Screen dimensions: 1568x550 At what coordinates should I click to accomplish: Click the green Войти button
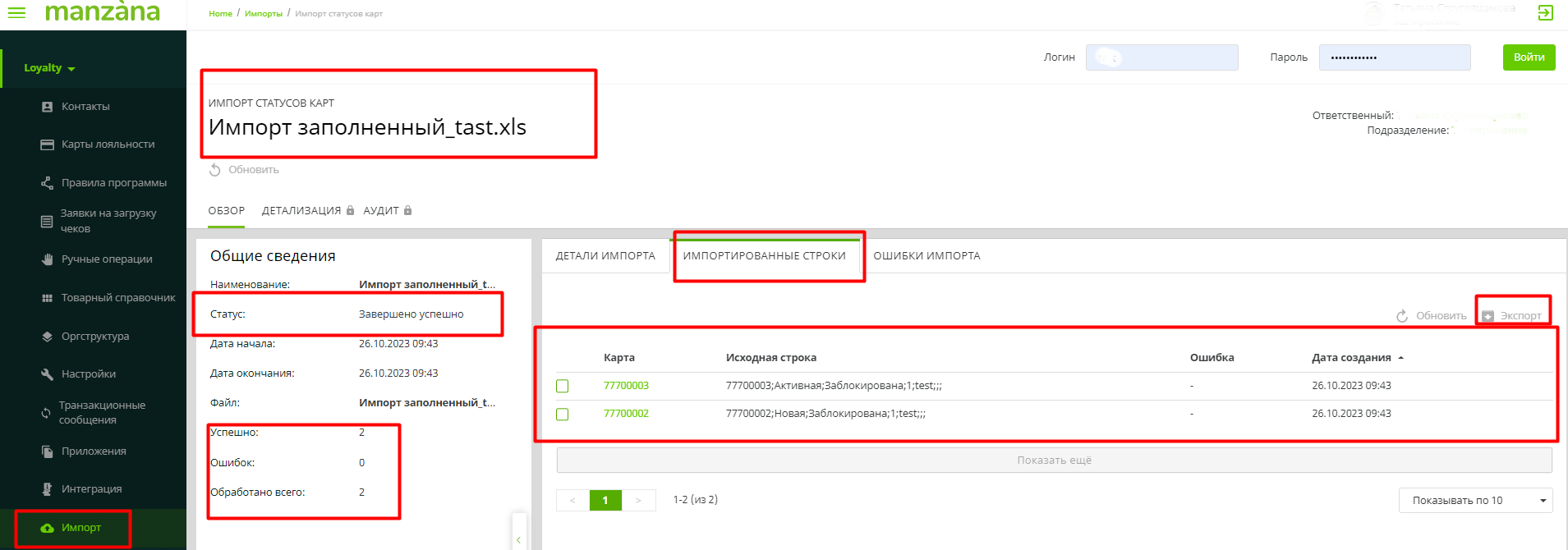(x=1529, y=57)
